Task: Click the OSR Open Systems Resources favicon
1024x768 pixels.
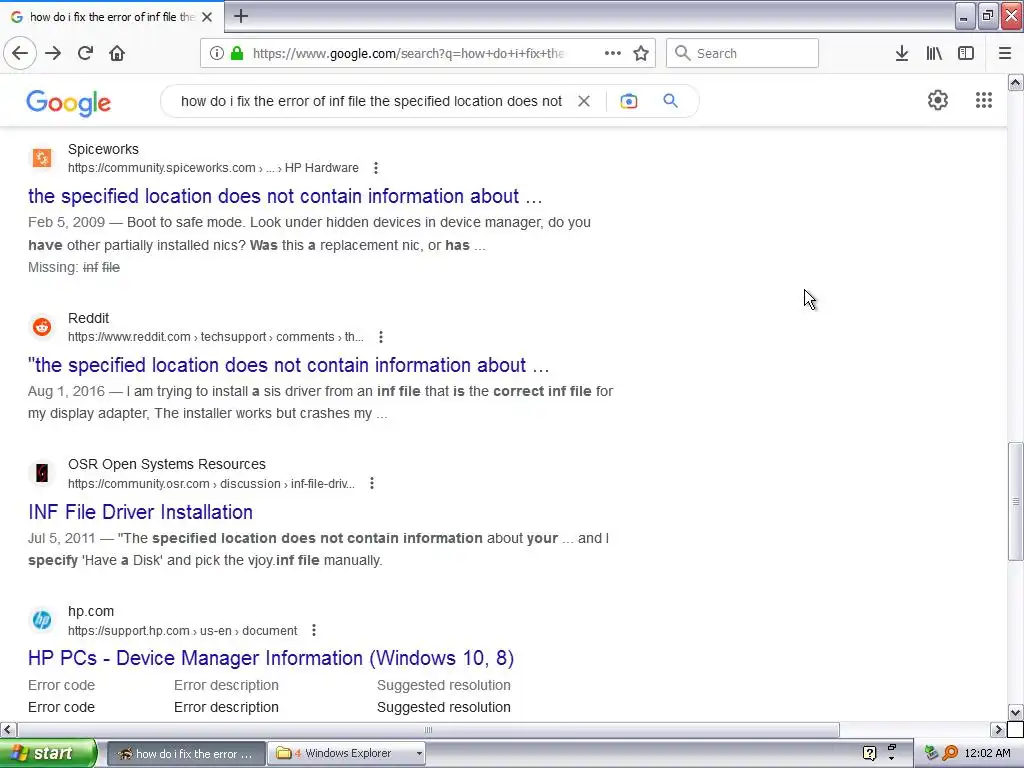Action: click(42, 473)
